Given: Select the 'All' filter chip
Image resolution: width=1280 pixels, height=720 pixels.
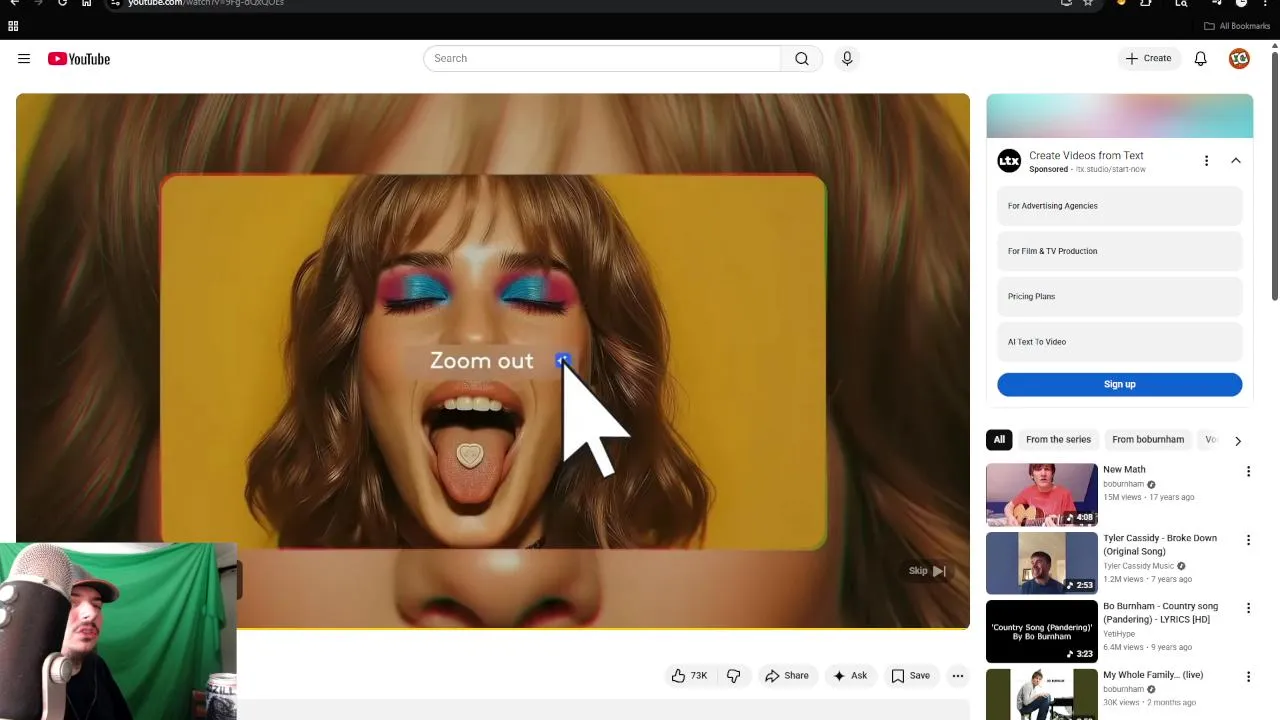Looking at the screenshot, I should [999, 440].
